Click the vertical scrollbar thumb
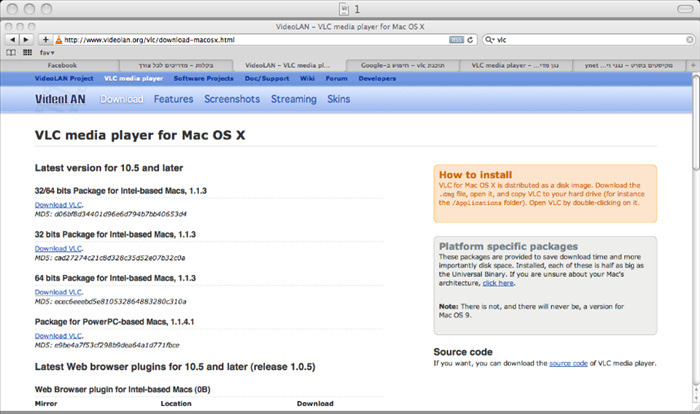Screen dimensions: 700x414 696,122
